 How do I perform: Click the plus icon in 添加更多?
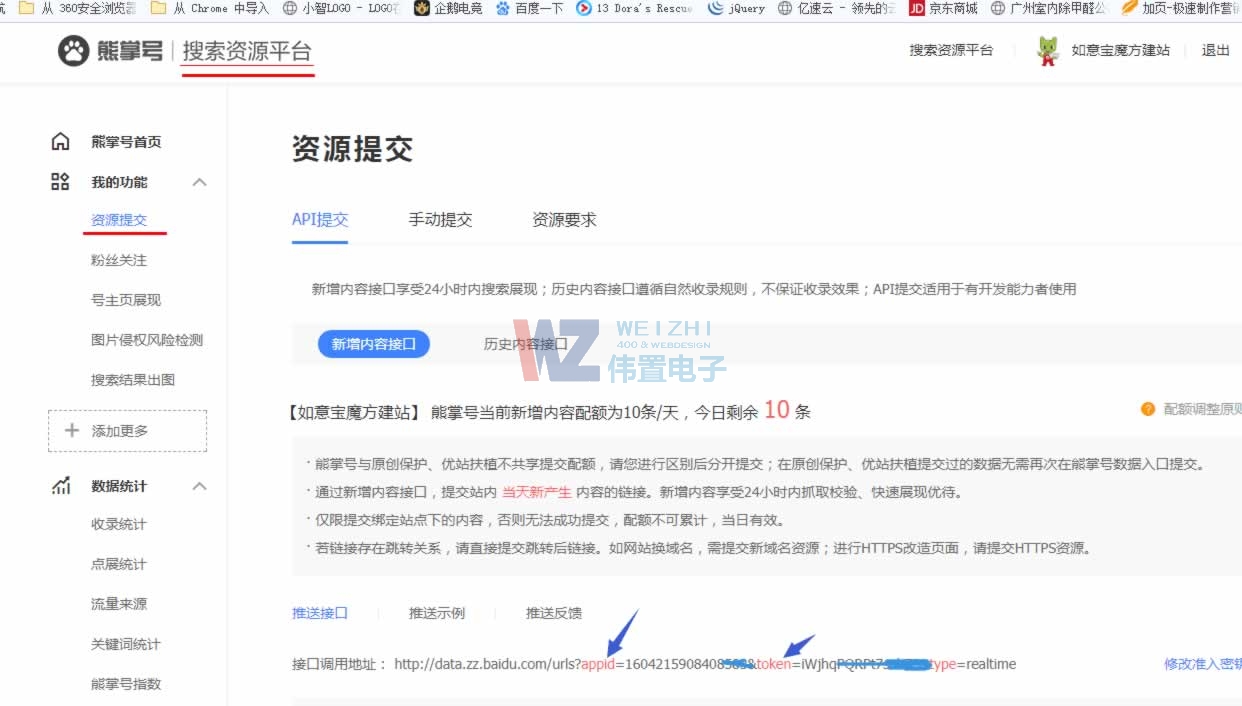point(71,430)
